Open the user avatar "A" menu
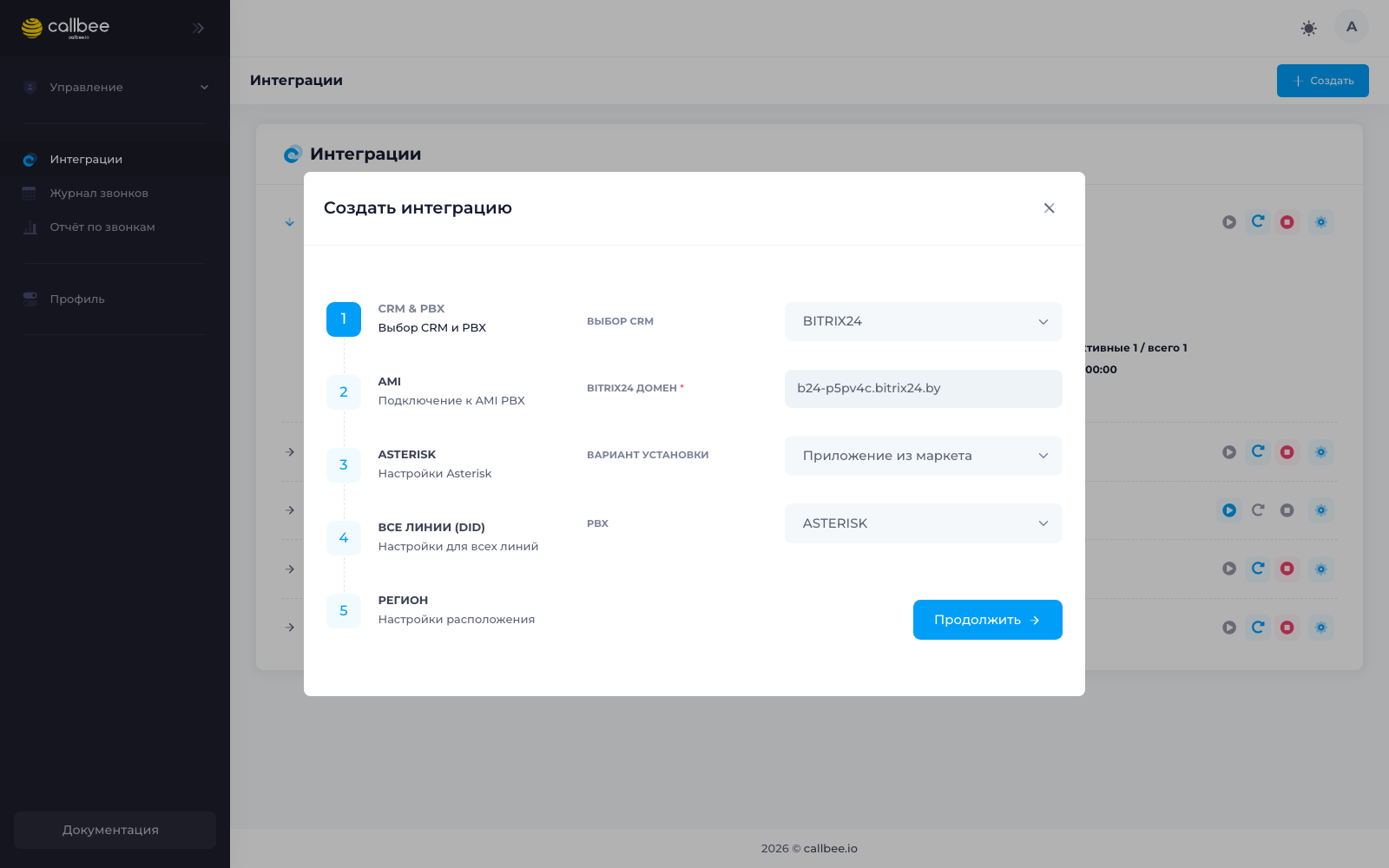 pyautogui.click(x=1352, y=26)
